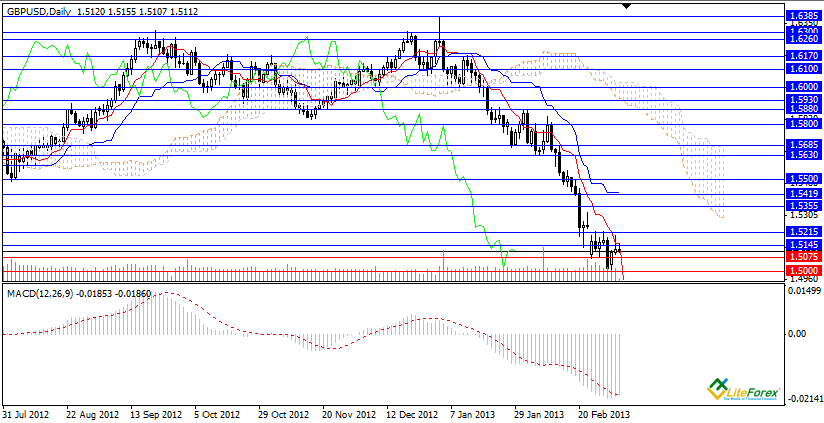
Task: Select the 1.6000 level price label
Action: click(x=803, y=87)
